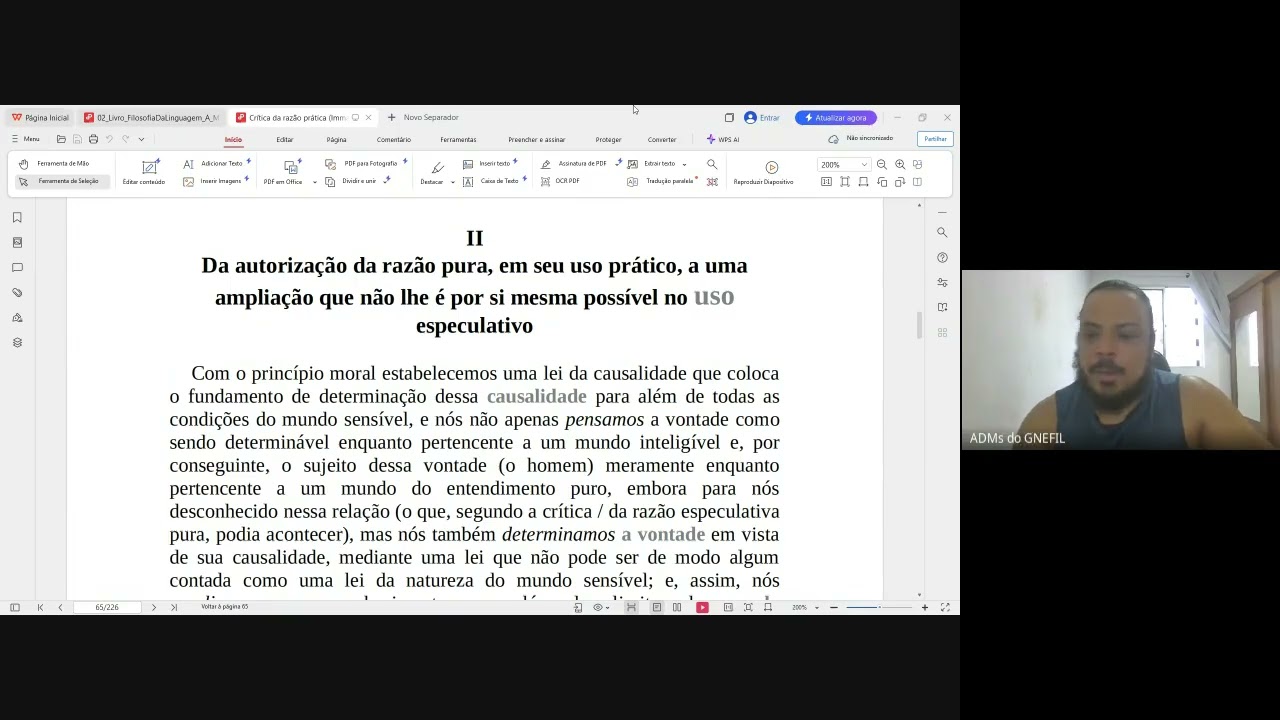The width and height of the screenshot is (1280, 720).
Task: Click the Atualizar agora button
Action: click(836, 117)
